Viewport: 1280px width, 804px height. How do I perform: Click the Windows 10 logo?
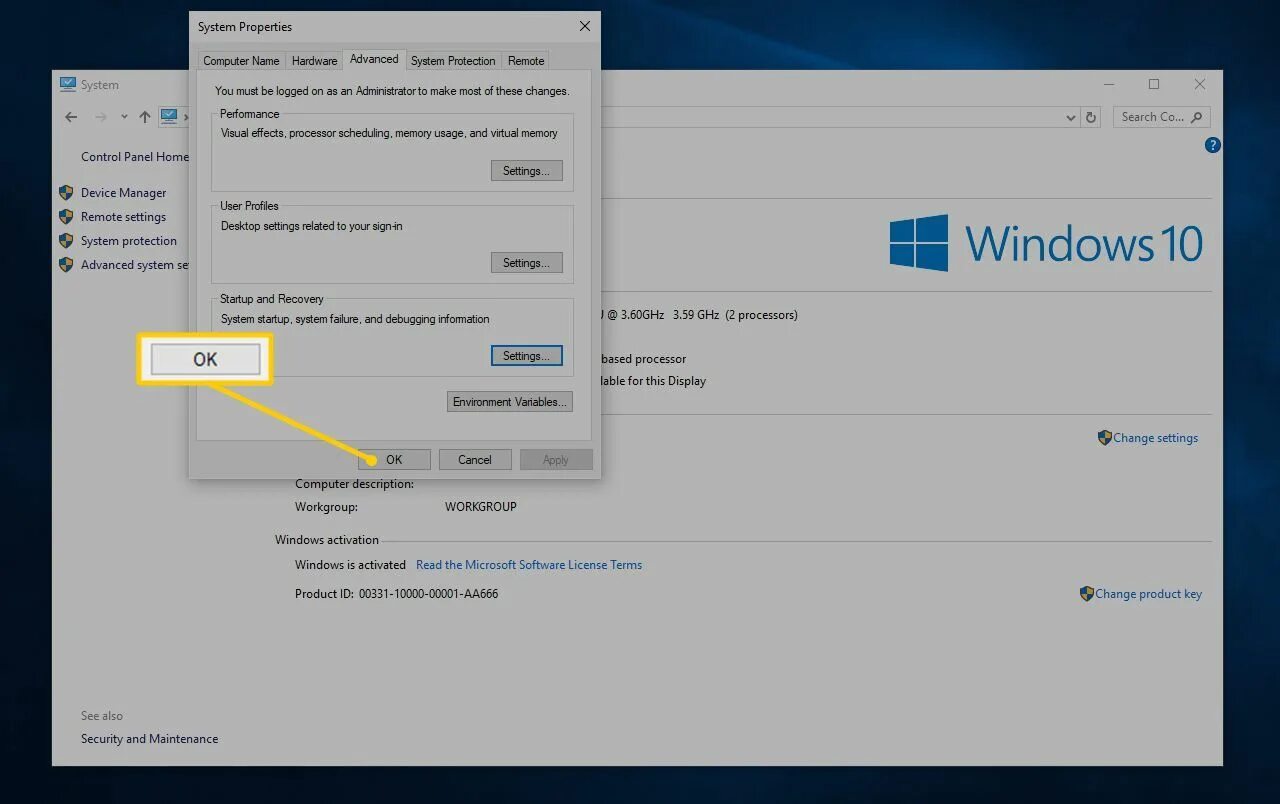tap(1046, 243)
